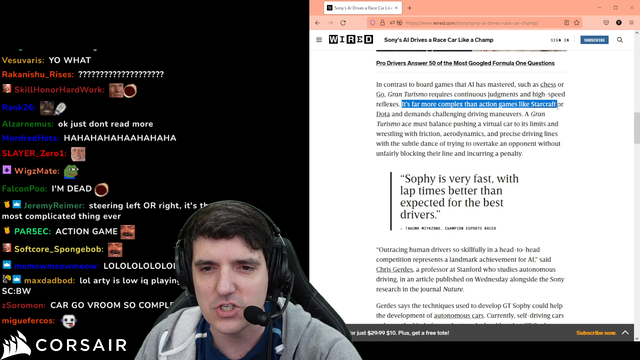Open the Firefox account avatar
The width and height of the screenshot is (640, 360).
coord(619,23)
